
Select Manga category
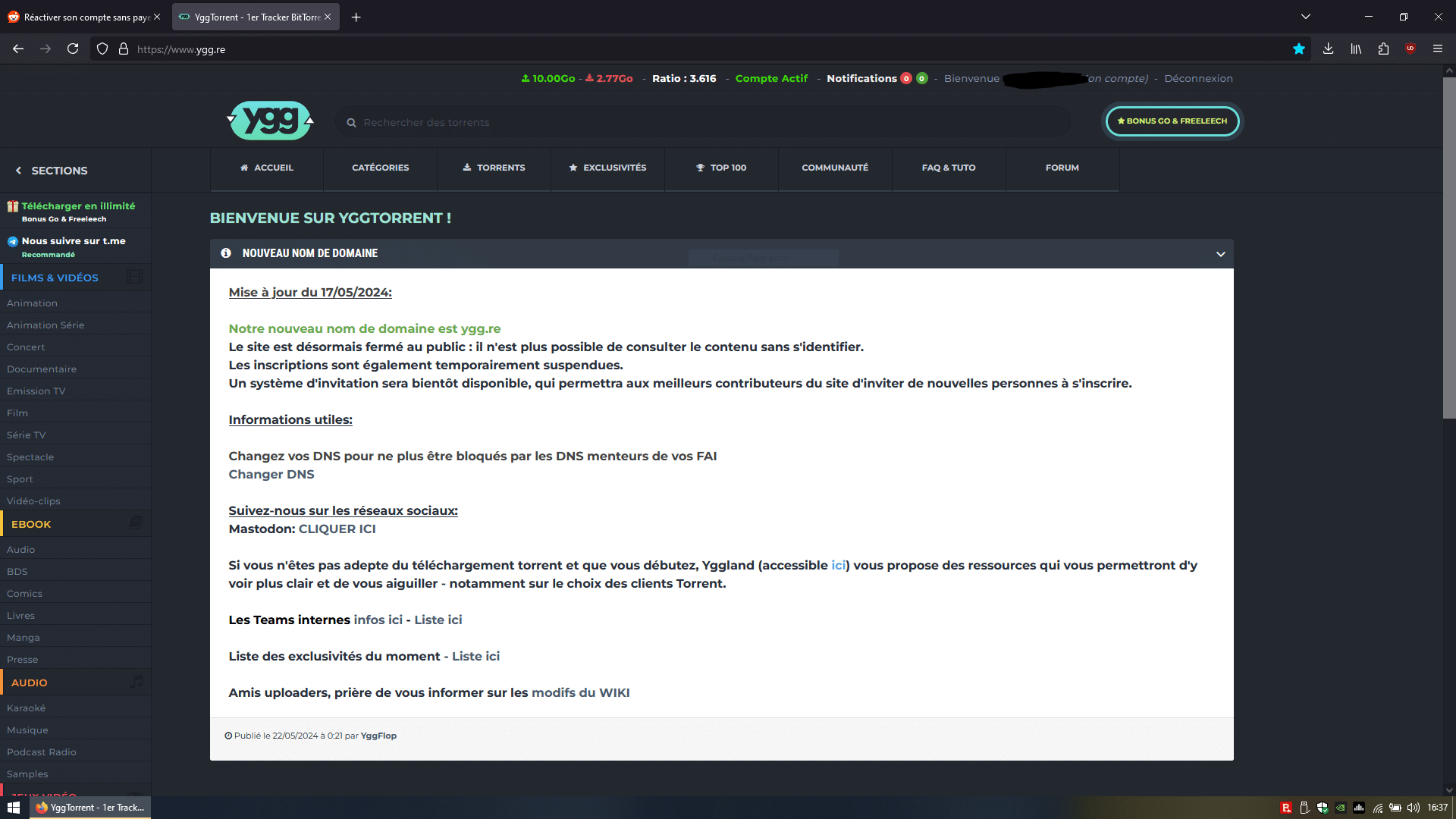(x=24, y=638)
